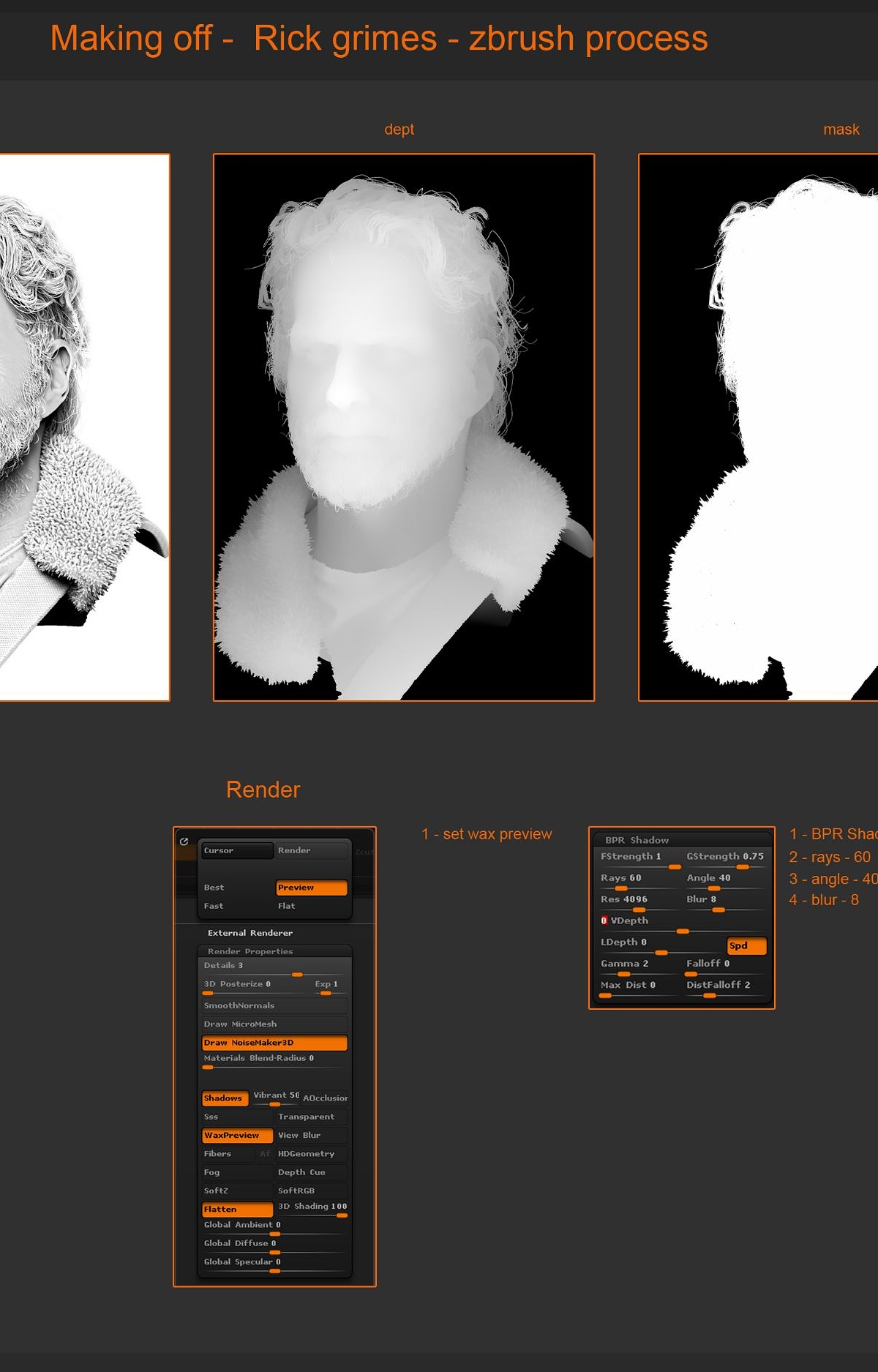Viewport: 878px width, 1372px height.
Task: Open the white line-art render image
Action: pyautogui.click(x=85, y=427)
